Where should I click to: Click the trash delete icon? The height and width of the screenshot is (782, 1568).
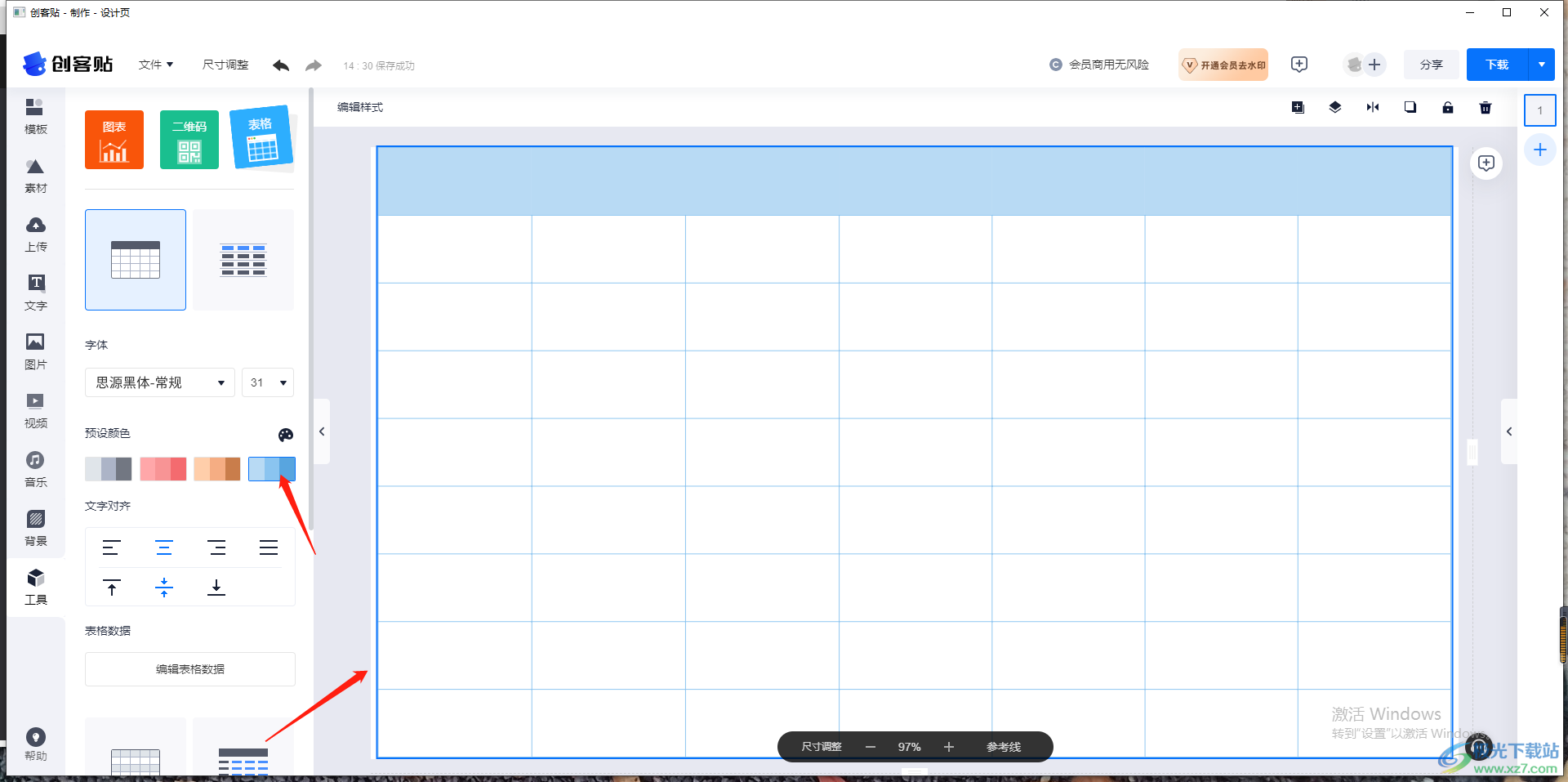click(1486, 107)
